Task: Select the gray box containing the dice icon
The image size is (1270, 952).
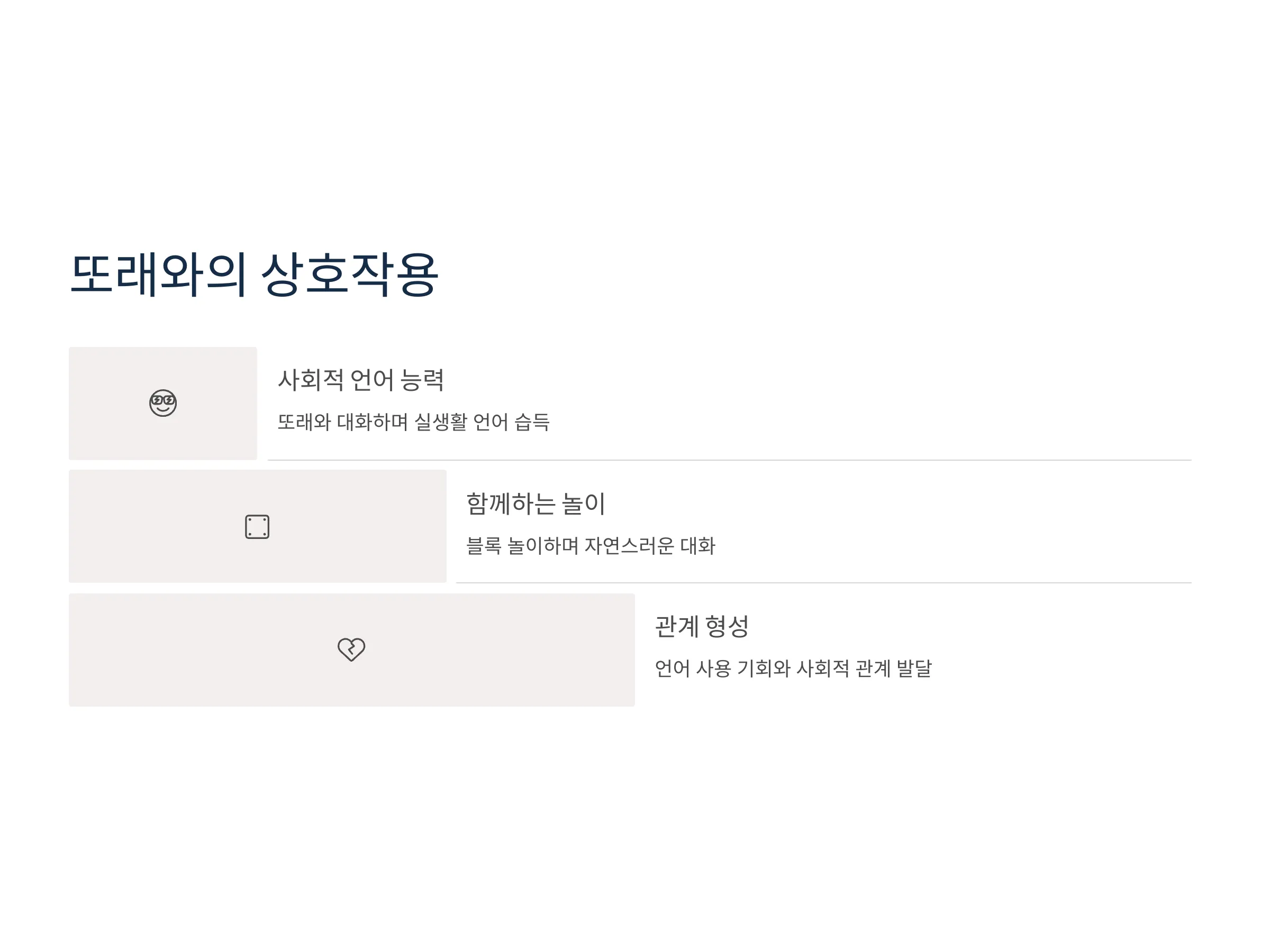Action: [258, 526]
